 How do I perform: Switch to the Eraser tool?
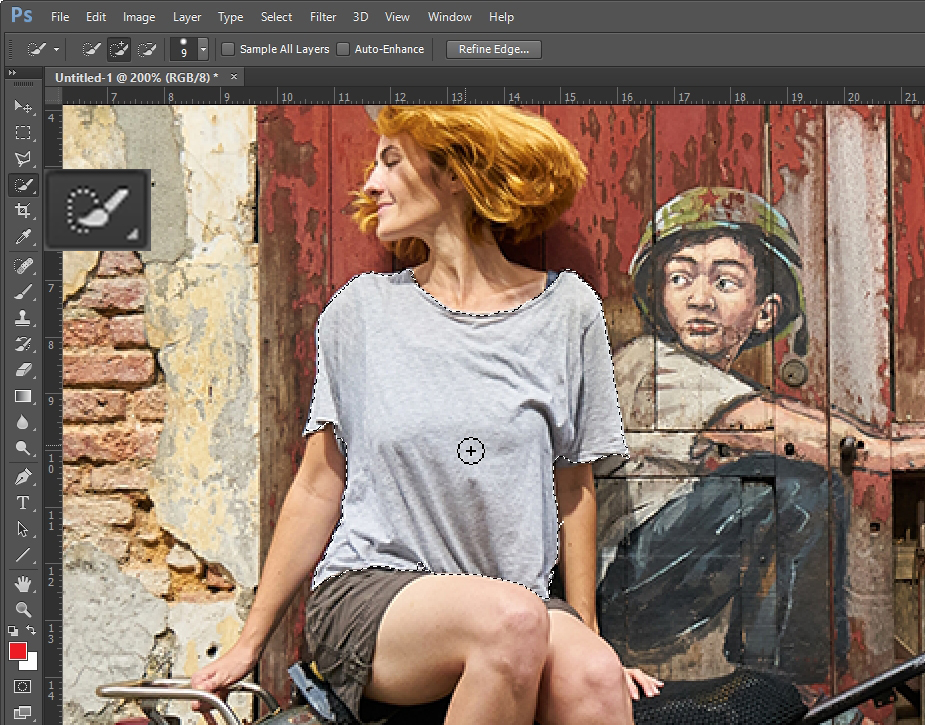pyautogui.click(x=22, y=370)
